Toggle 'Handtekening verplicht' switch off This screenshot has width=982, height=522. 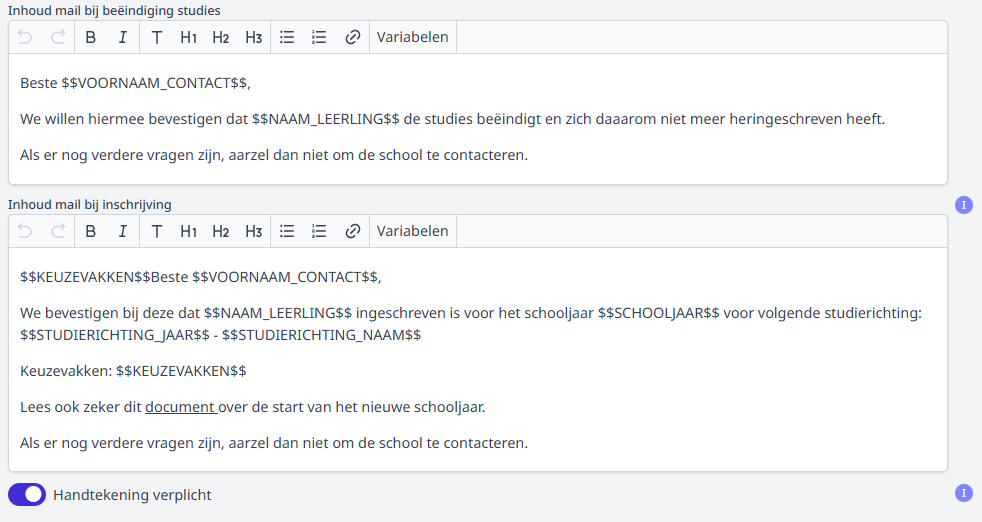[27, 494]
